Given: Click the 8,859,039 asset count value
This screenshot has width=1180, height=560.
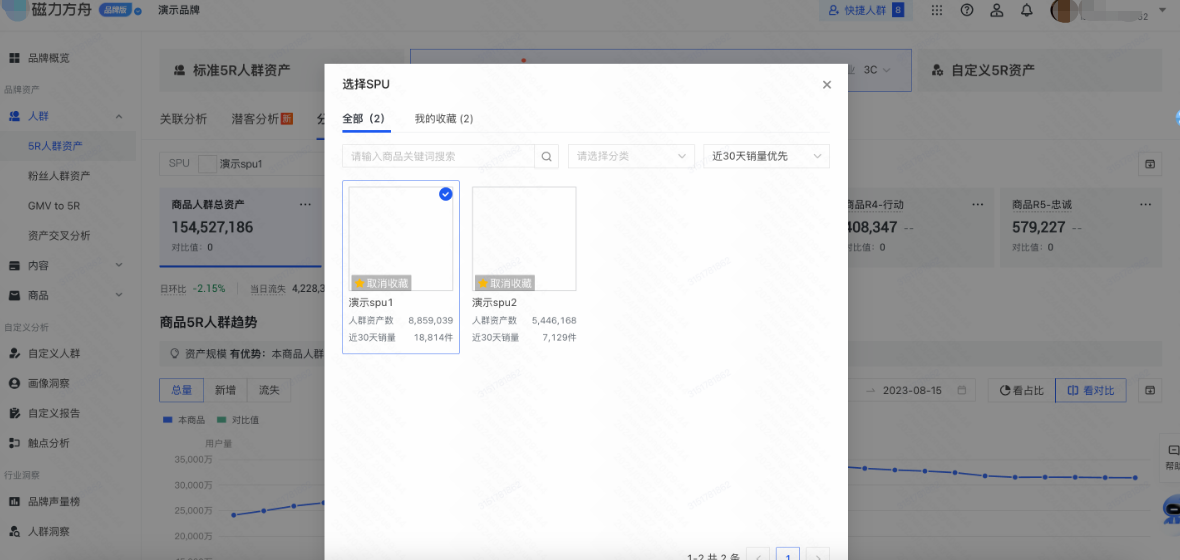Looking at the screenshot, I should point(430,321).
